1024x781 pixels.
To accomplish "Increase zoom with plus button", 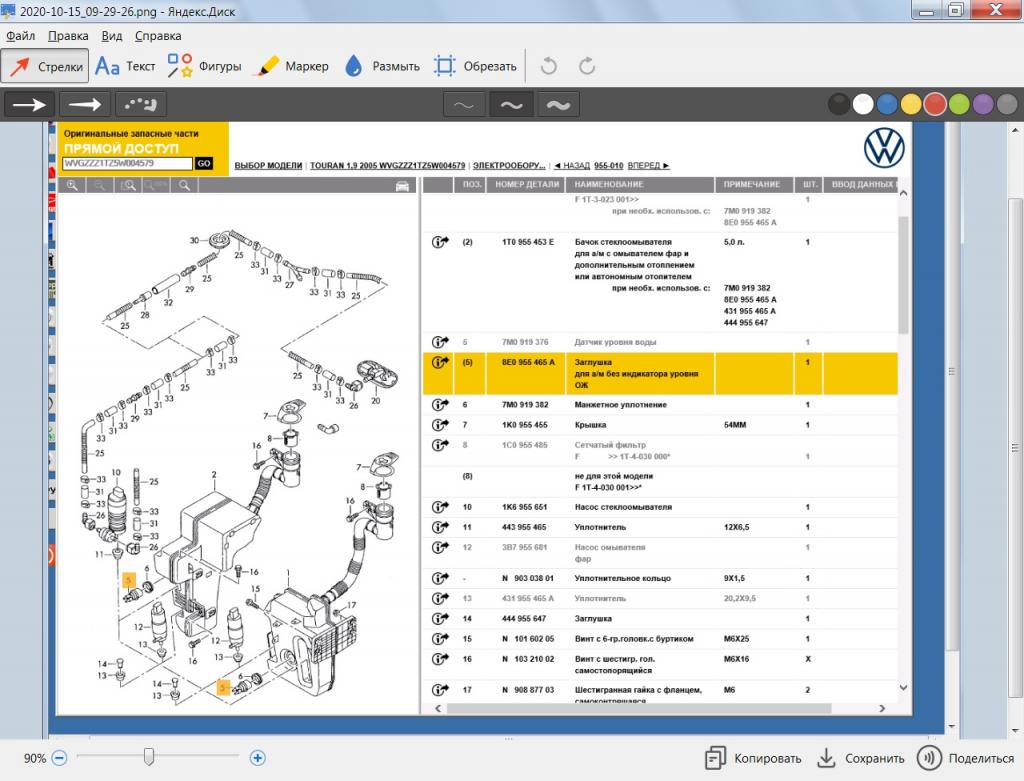I will (257, 758).
